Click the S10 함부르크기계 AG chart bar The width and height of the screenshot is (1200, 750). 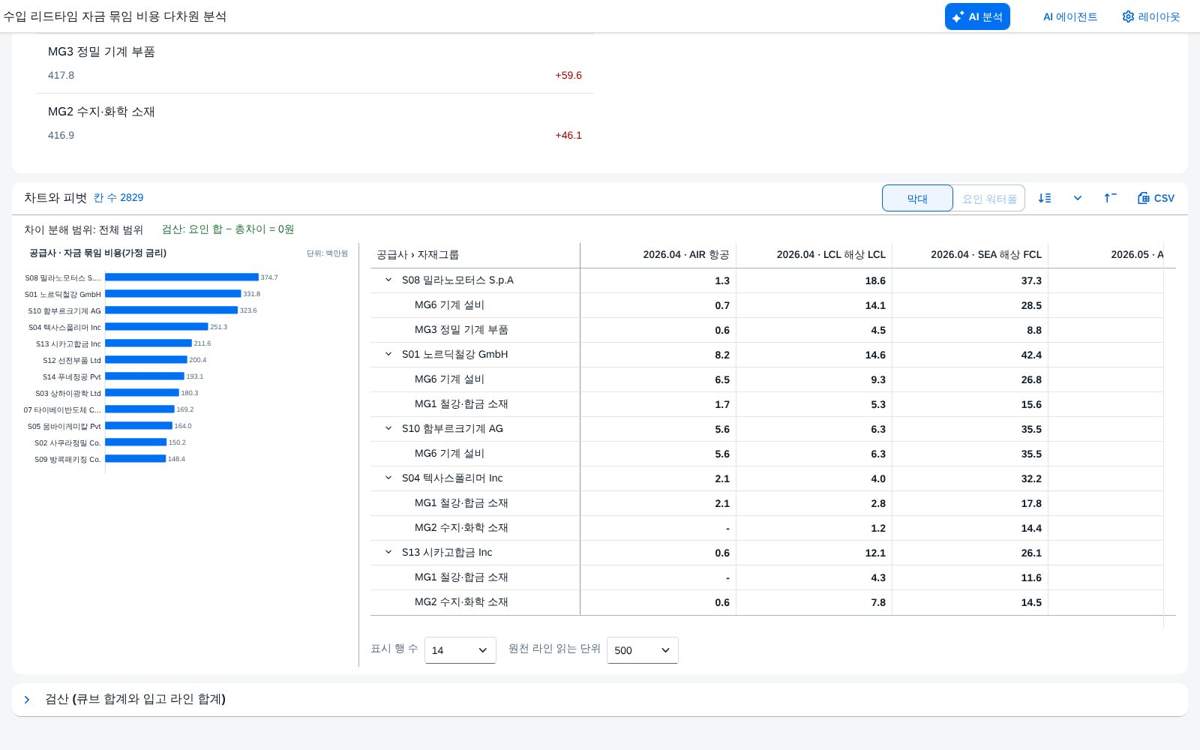171,310
